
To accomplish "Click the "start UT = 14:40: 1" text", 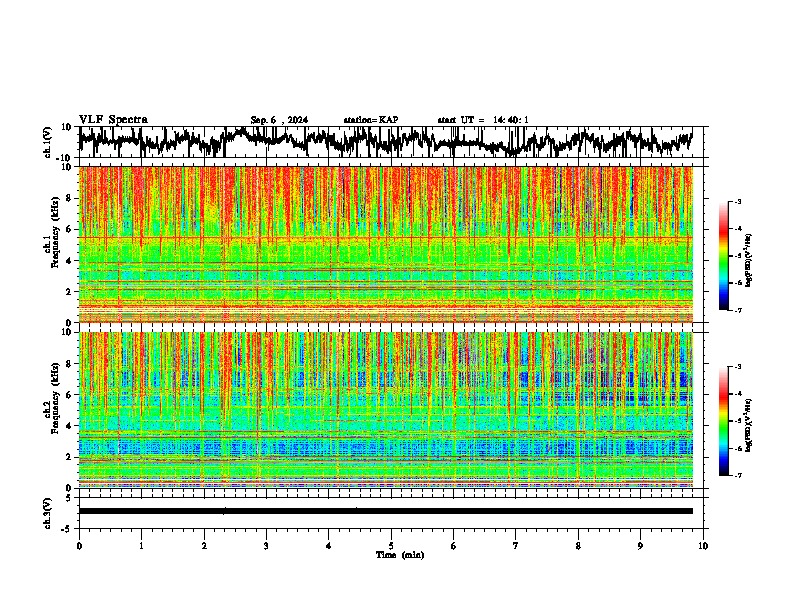I will coord(483,120).
